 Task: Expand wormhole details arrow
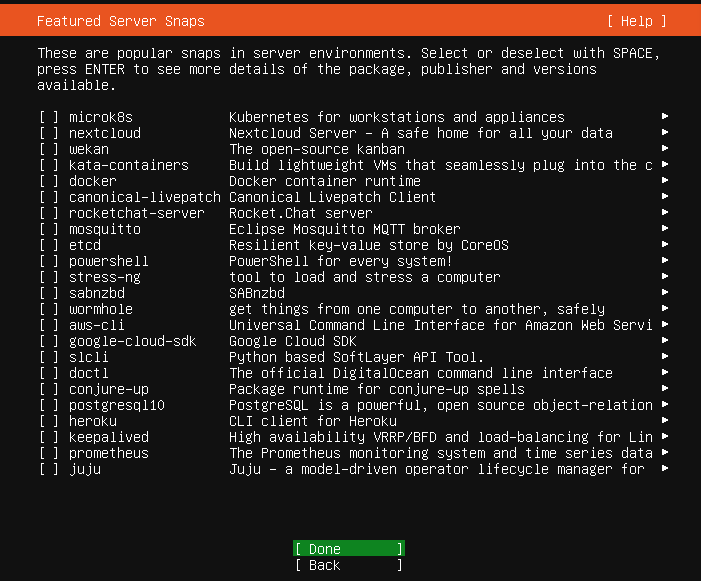(665, 308)
